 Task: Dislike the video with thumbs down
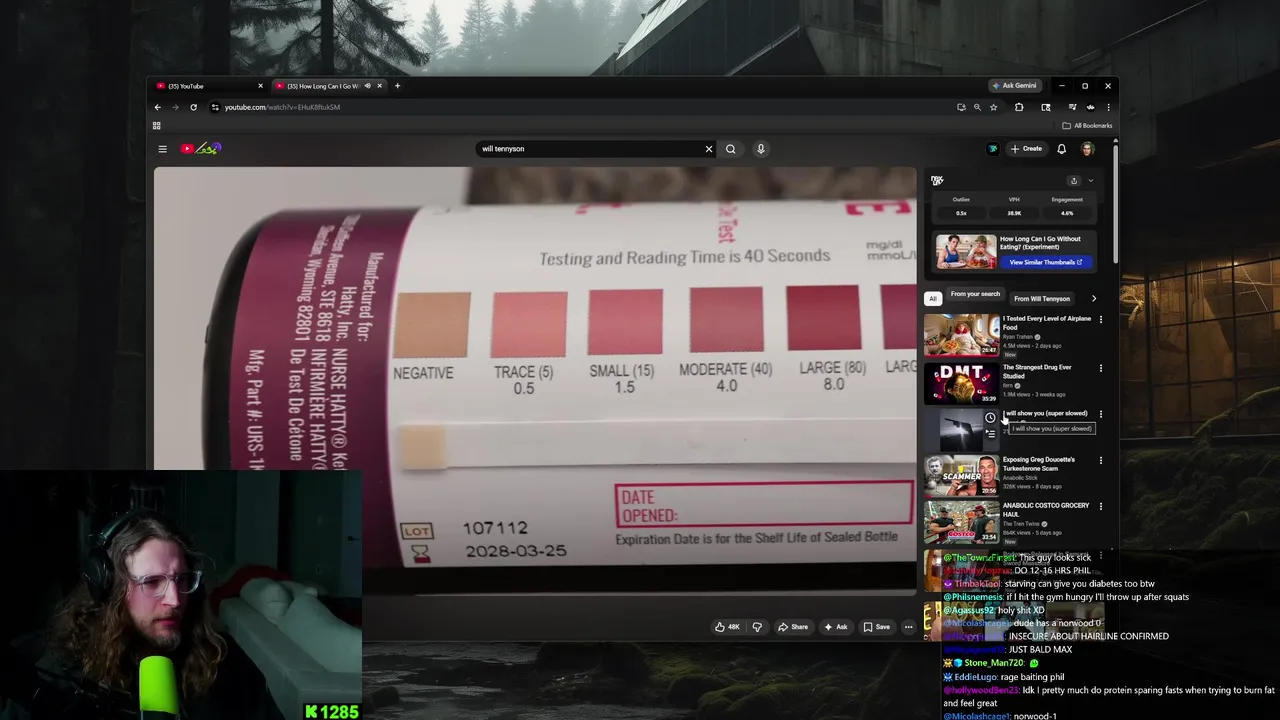[757, 627]
